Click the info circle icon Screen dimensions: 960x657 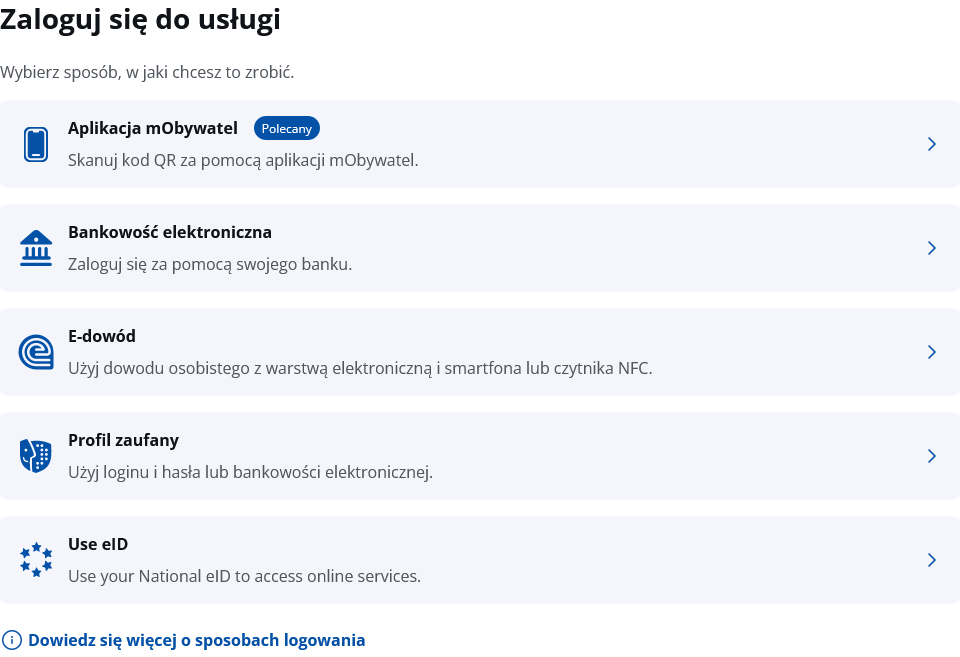coord(12,640)
